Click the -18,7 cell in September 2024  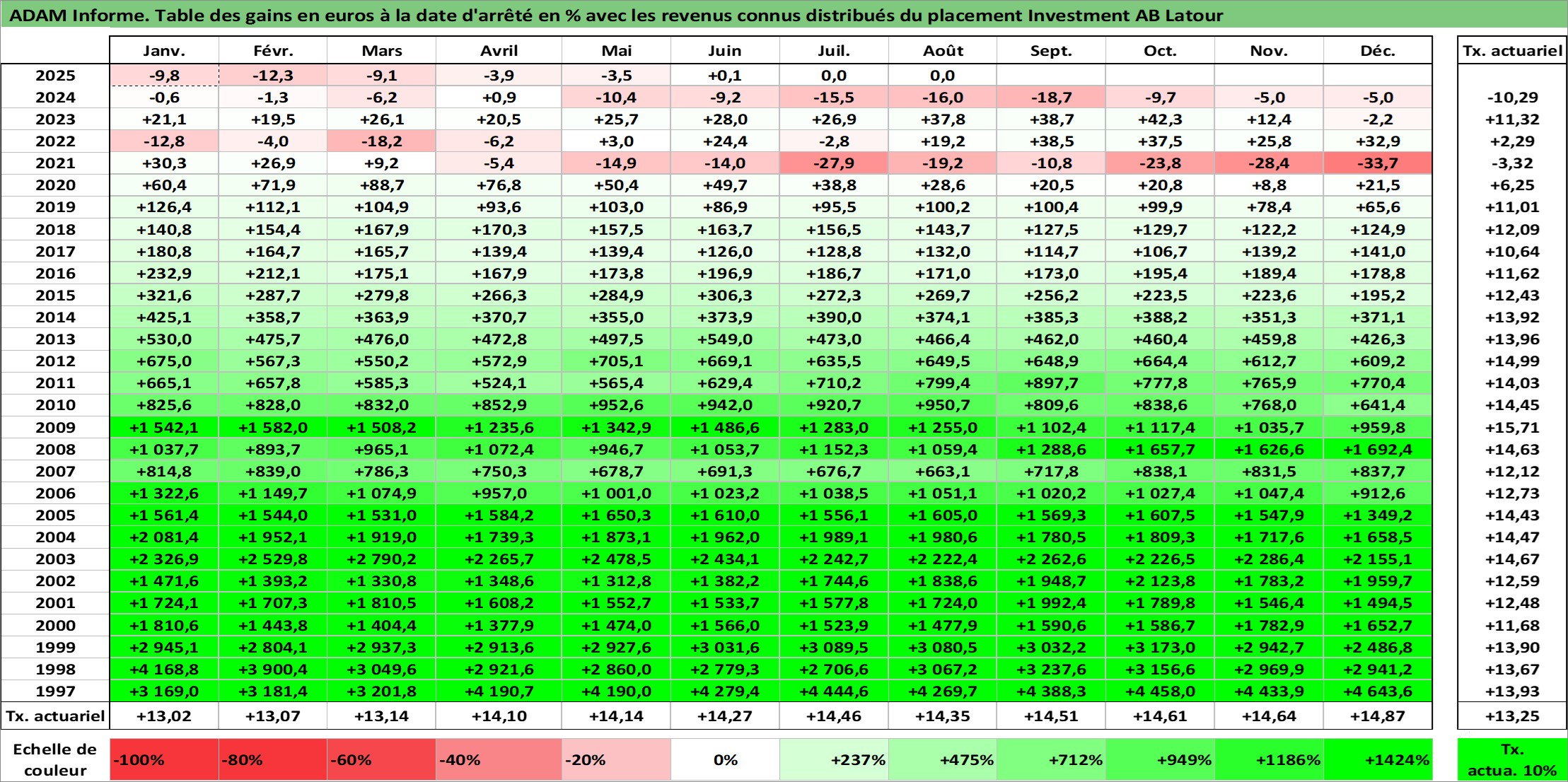point(1051,98)
